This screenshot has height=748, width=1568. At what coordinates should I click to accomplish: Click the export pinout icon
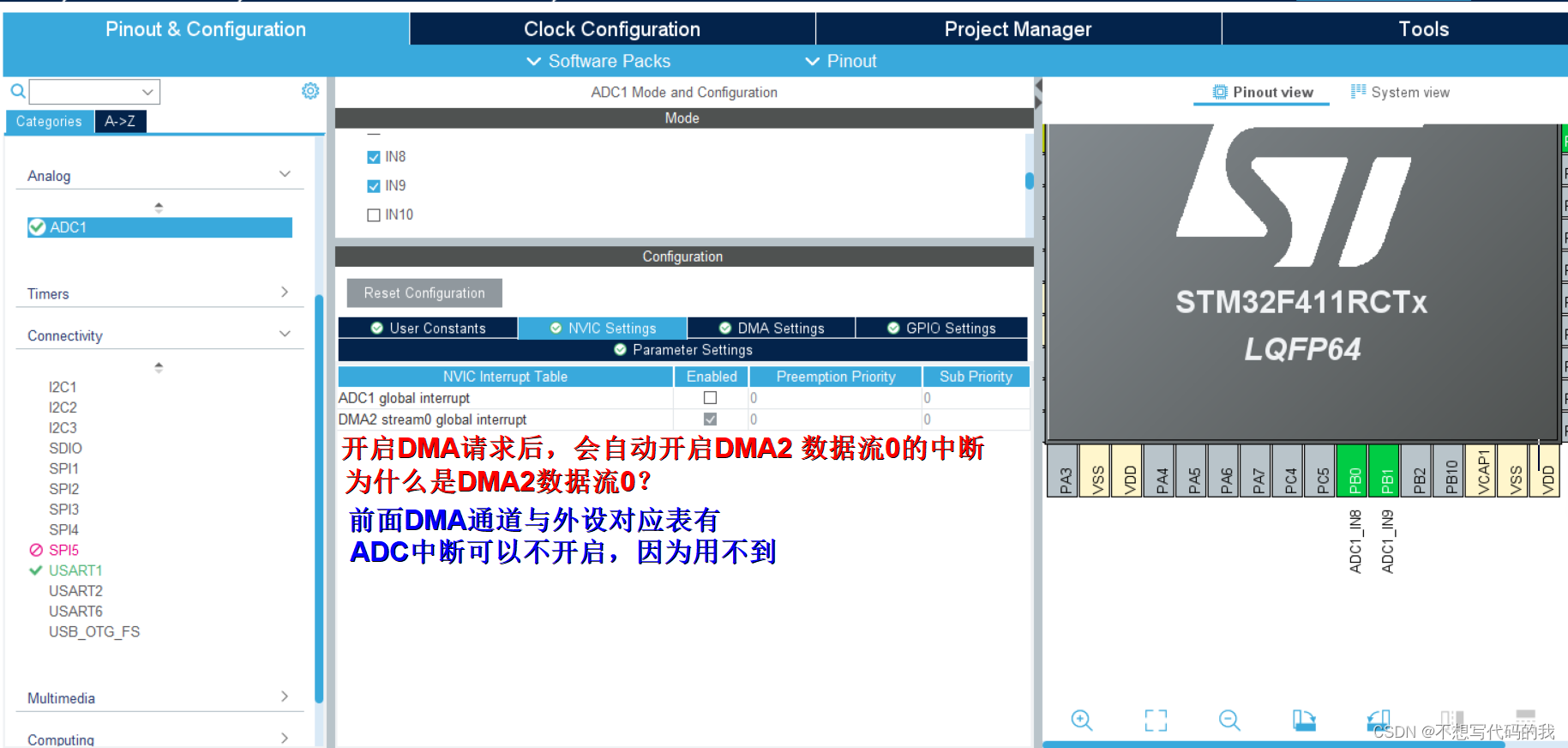pos(1304,721)
